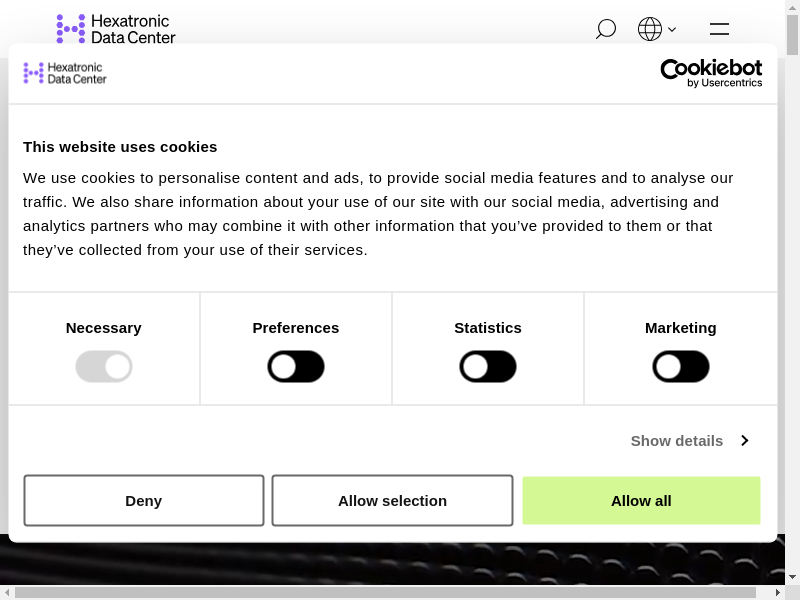The height and width of the screenshot is (600, 800).
Task: Expand Show details in cookie dialog
Action: (x=677, y=441)
